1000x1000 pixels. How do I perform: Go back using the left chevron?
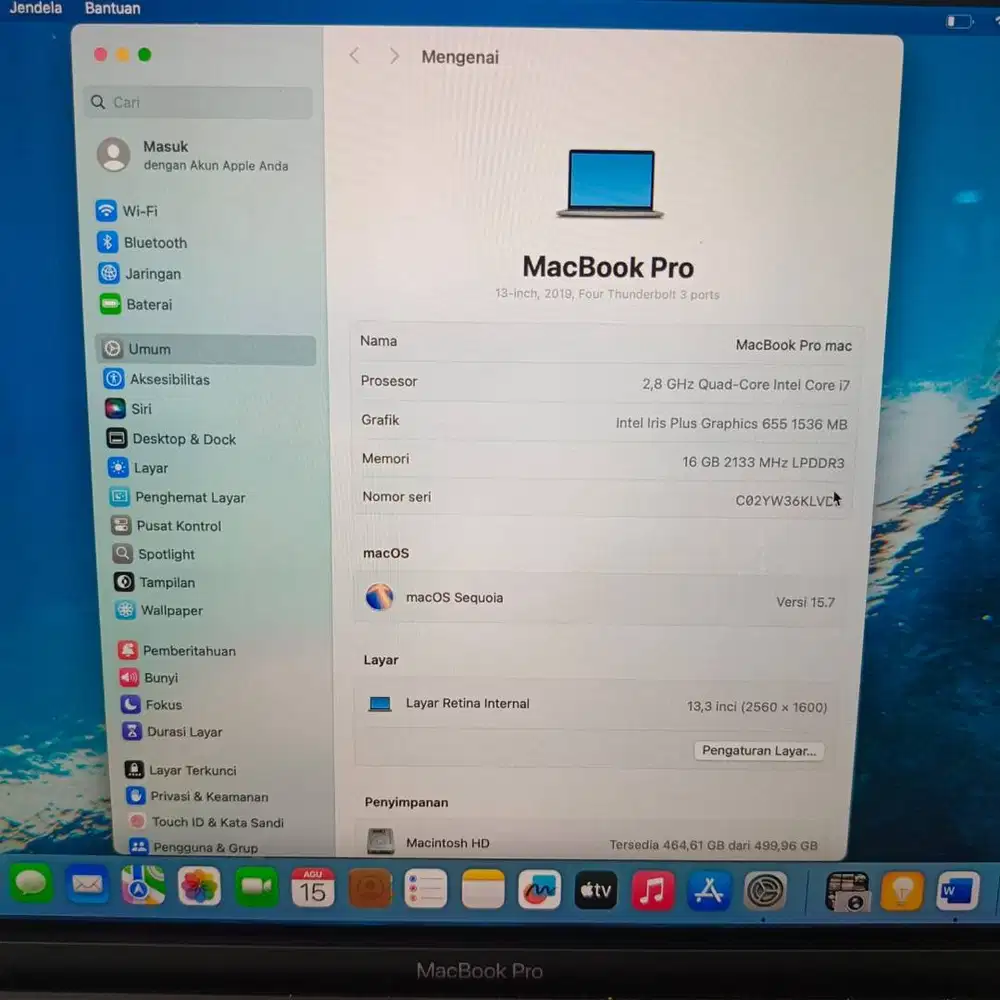point(355,56)
